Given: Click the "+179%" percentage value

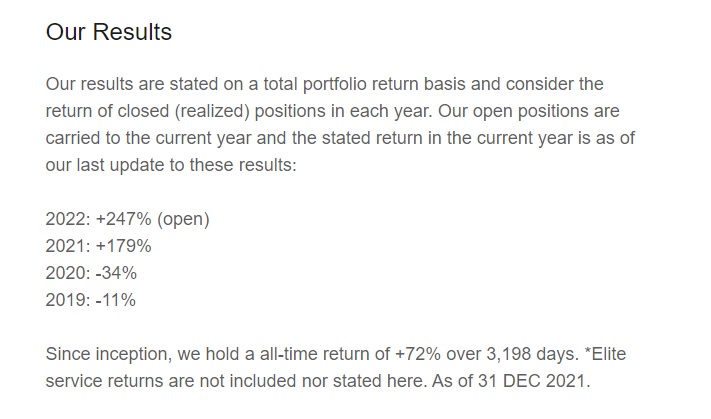Looking at the screenshot, I should [x=124, y=246].
